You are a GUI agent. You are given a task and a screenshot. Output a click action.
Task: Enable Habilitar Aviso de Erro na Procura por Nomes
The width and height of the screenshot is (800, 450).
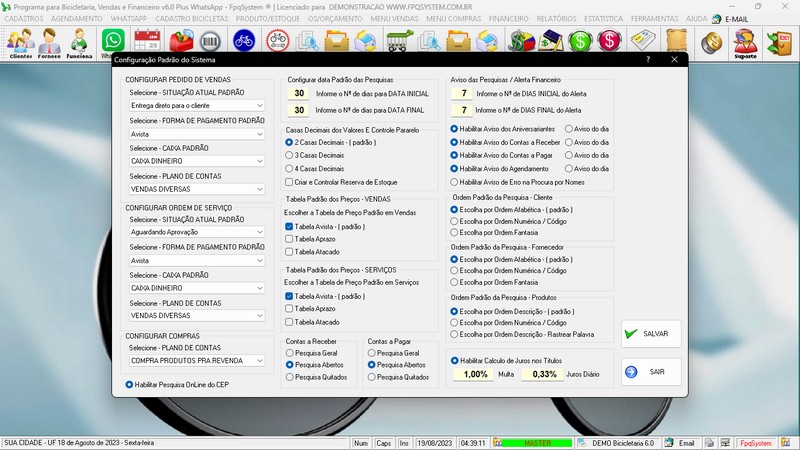[517, 182]
